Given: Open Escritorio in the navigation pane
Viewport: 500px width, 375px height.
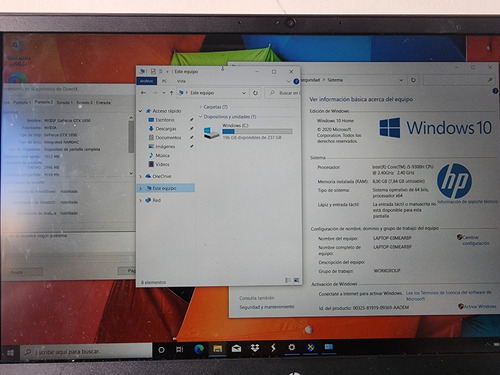Looking at the screenshot, I should (x=161, y=120).
